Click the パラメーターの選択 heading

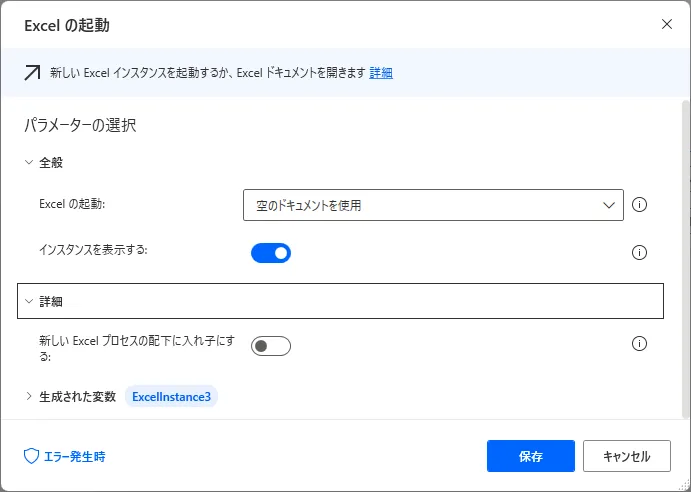(80, 126)
